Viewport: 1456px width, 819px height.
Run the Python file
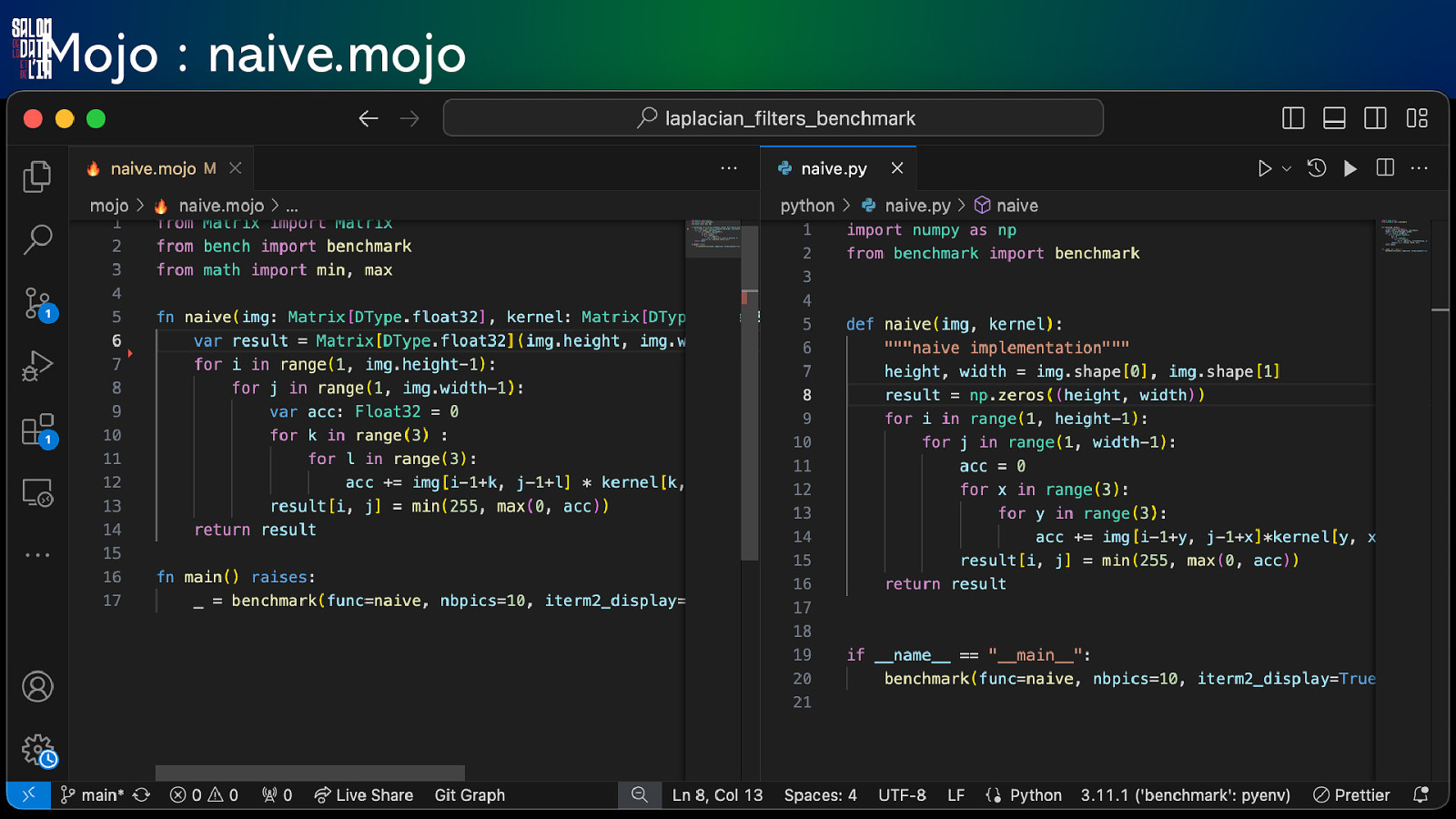[1264, 168]
